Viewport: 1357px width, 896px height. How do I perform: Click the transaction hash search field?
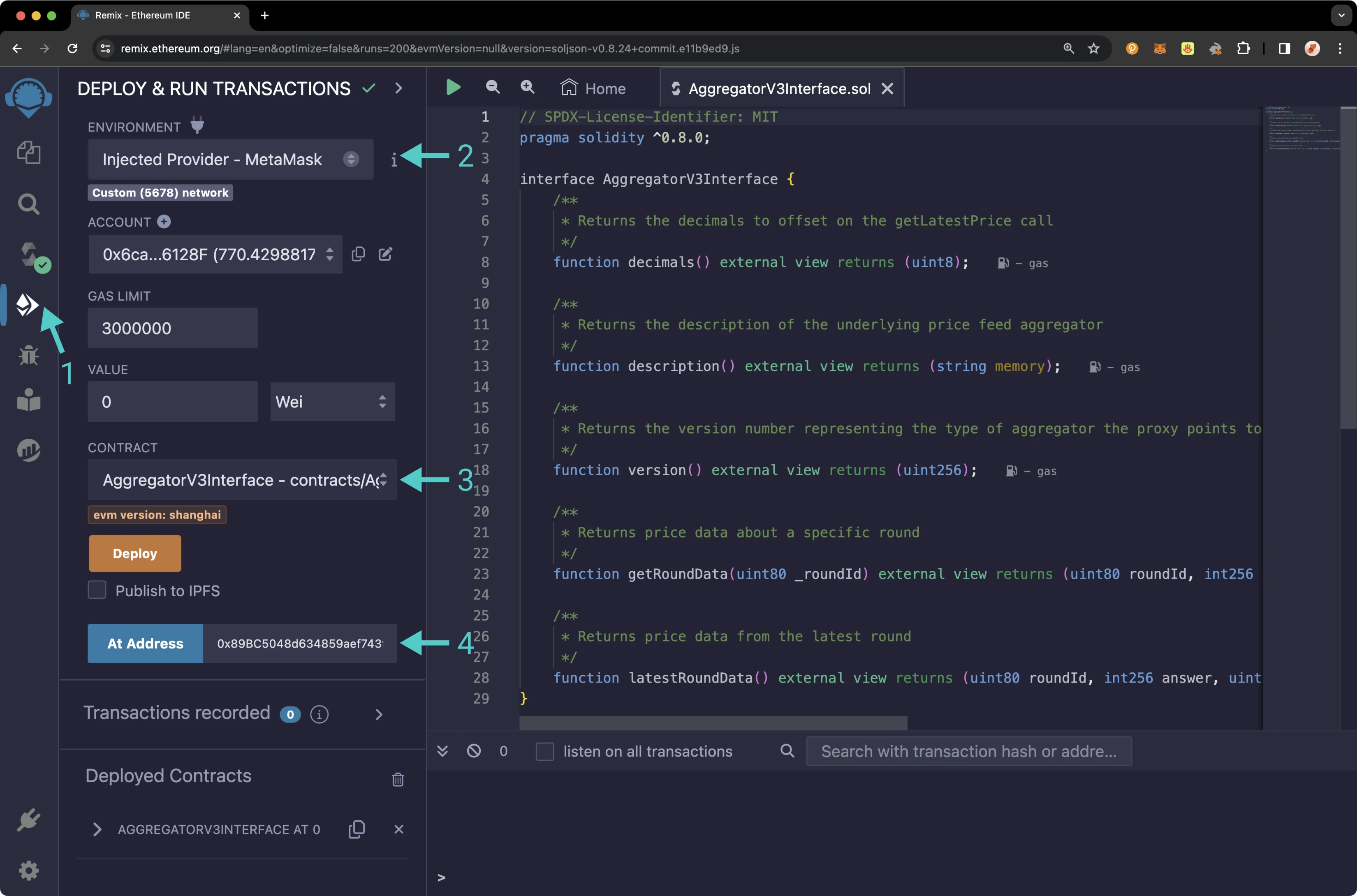click(x=968, y=751)
